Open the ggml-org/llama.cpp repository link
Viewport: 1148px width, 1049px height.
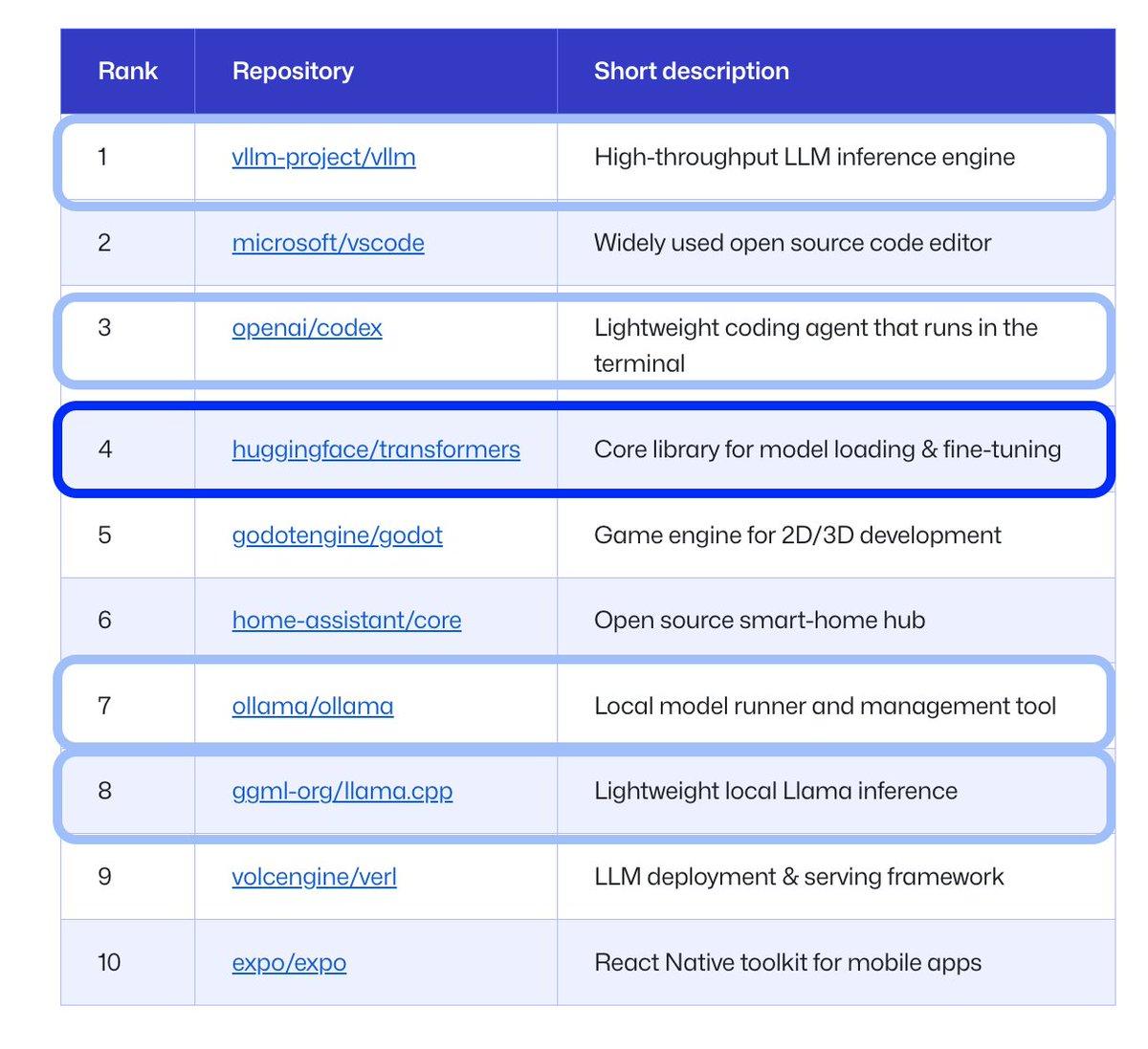point(343,792)
